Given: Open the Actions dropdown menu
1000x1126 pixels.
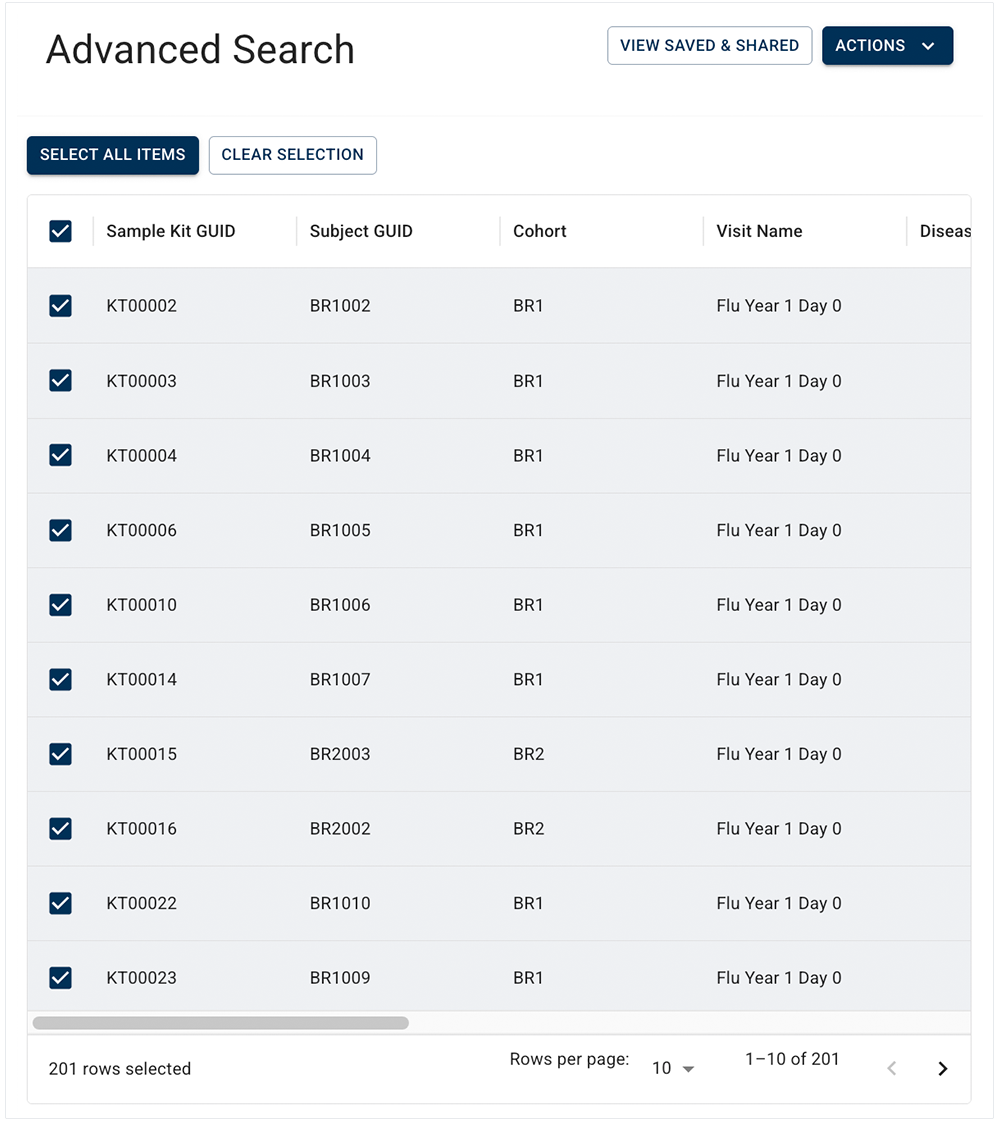Looking at the screenshot, I should coord(887,46).
